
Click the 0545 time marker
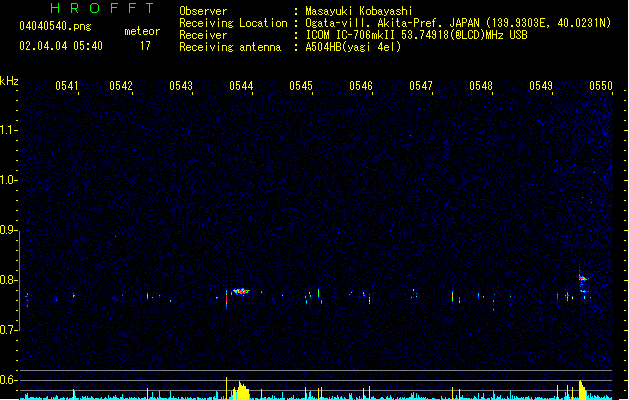point(301,86)
